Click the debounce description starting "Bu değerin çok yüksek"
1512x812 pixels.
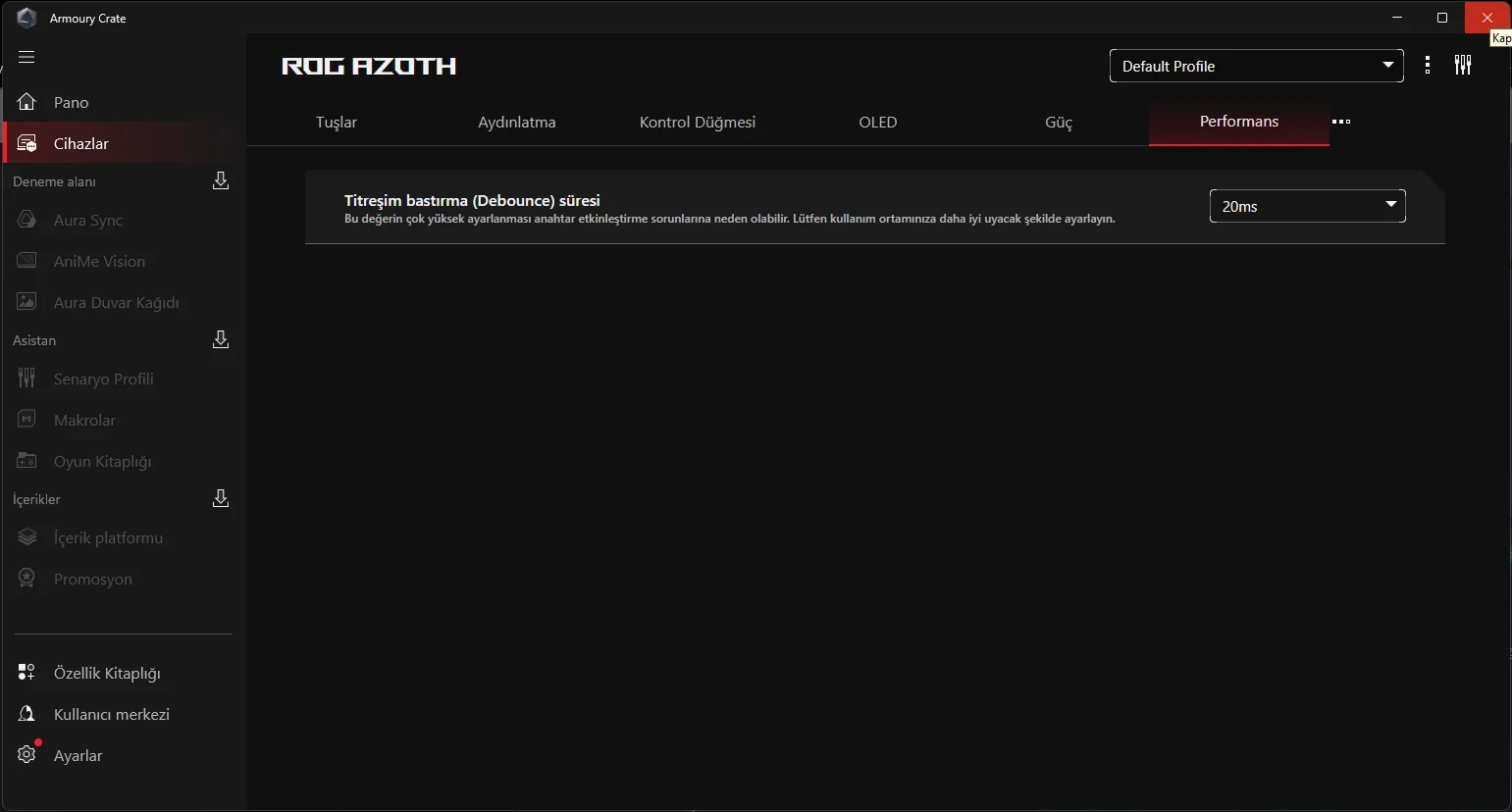(x=730, y=219)
